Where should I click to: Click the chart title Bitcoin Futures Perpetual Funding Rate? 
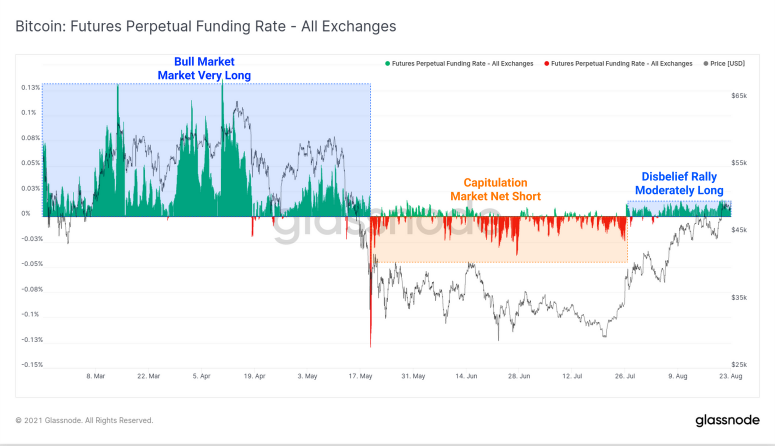(206, 26)
